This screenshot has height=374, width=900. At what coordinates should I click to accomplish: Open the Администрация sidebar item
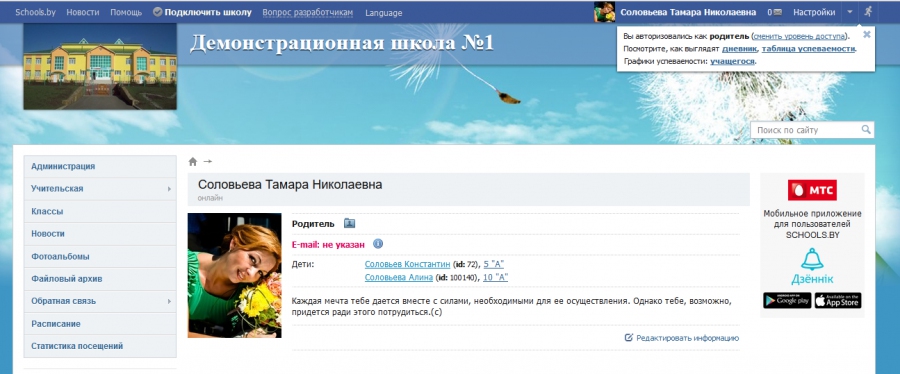(100, 166)
